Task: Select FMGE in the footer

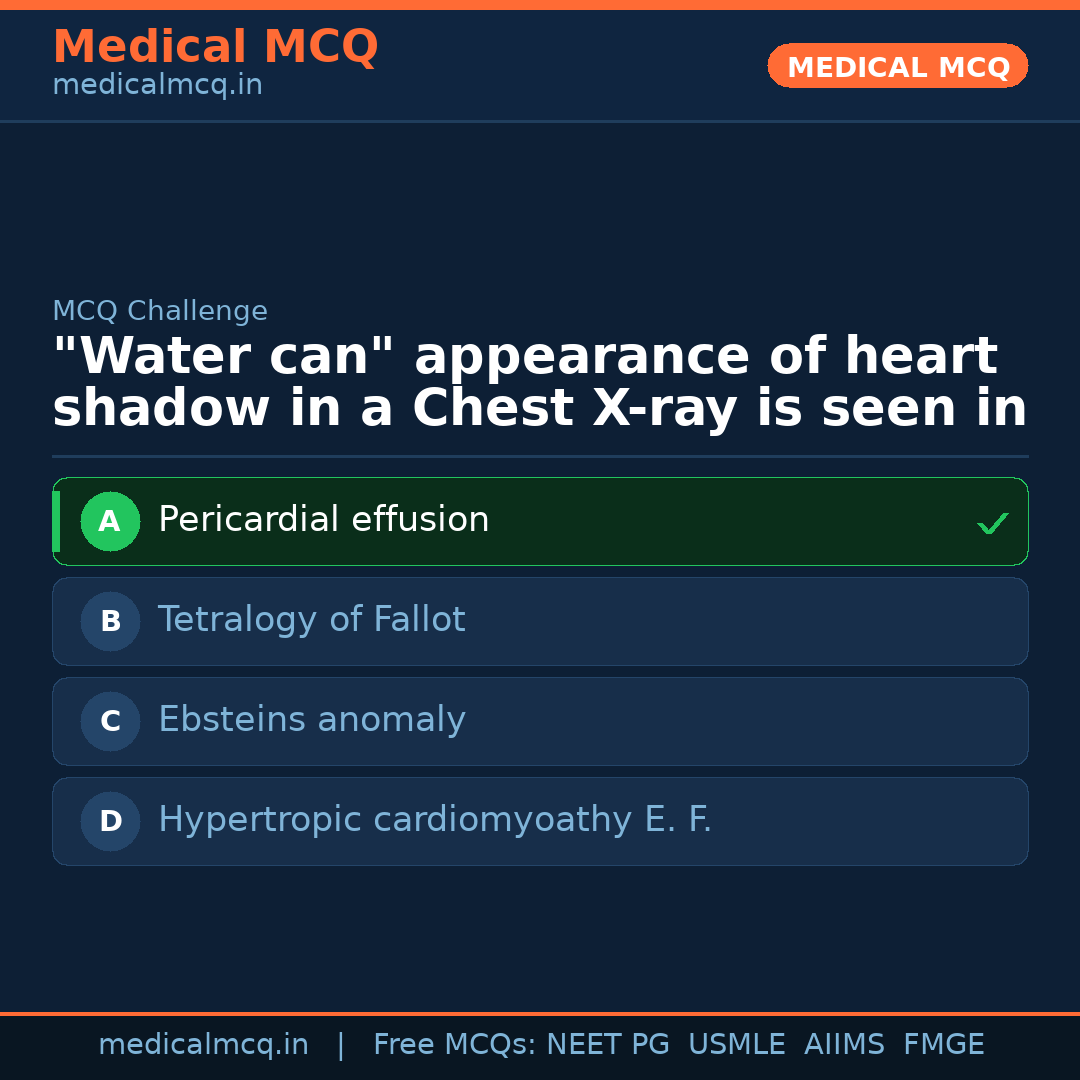Action: [943, 1045]
